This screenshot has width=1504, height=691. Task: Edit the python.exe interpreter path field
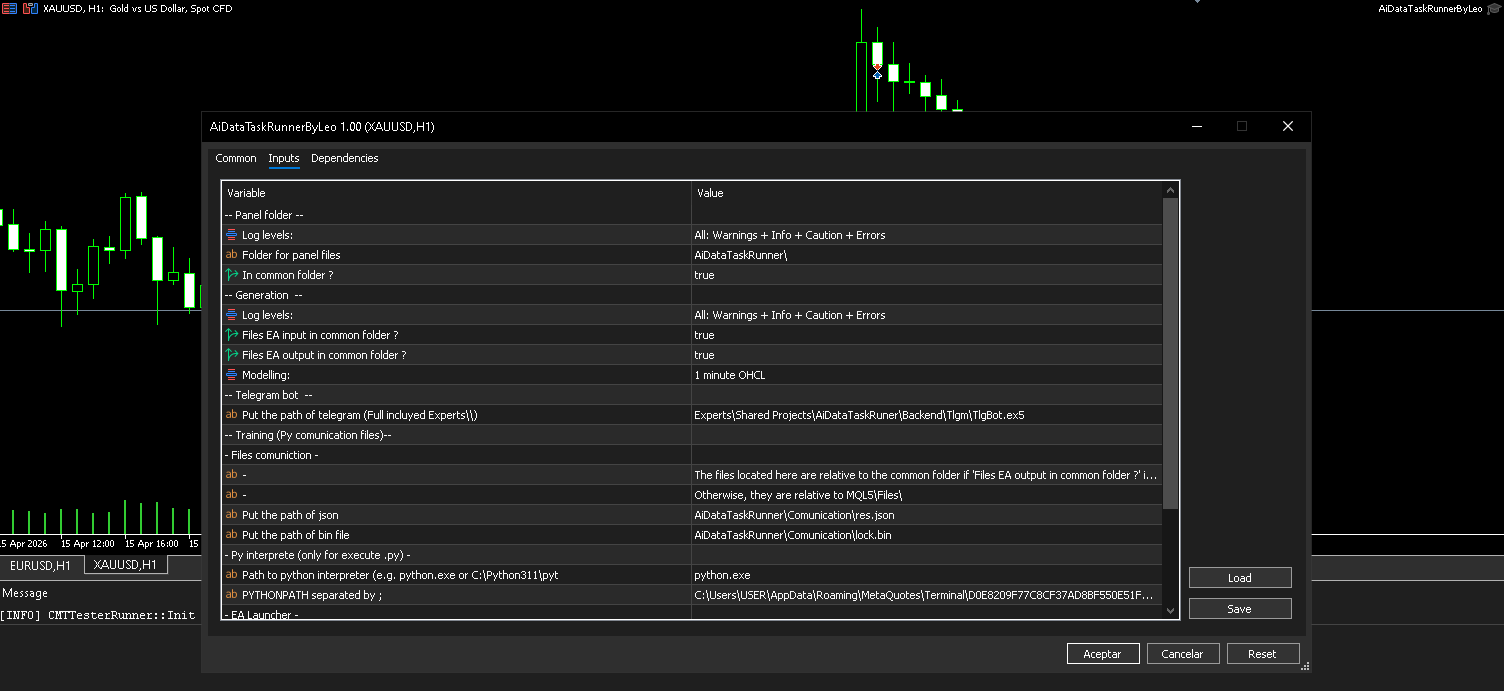pos(925,575)
